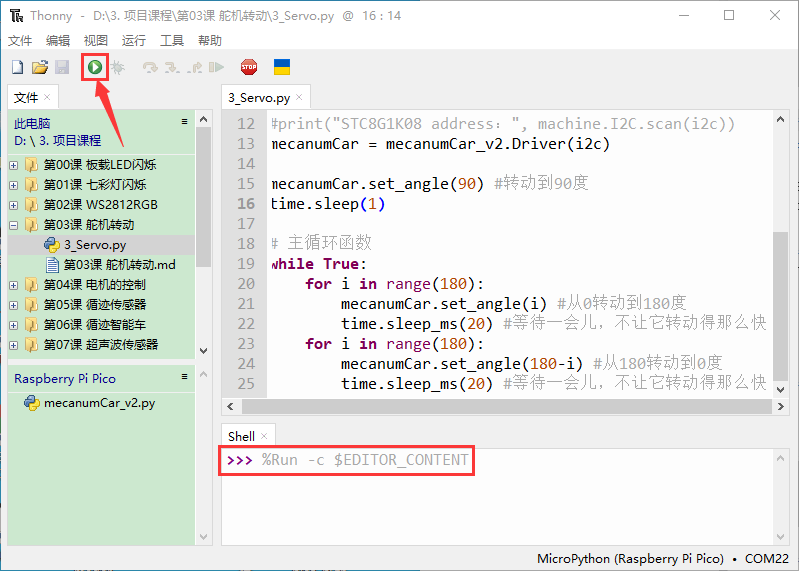Image resolution: width=799 pixels, height=571 pixels.
Task: Open the 帮助 menu
Action: (210, 41)
